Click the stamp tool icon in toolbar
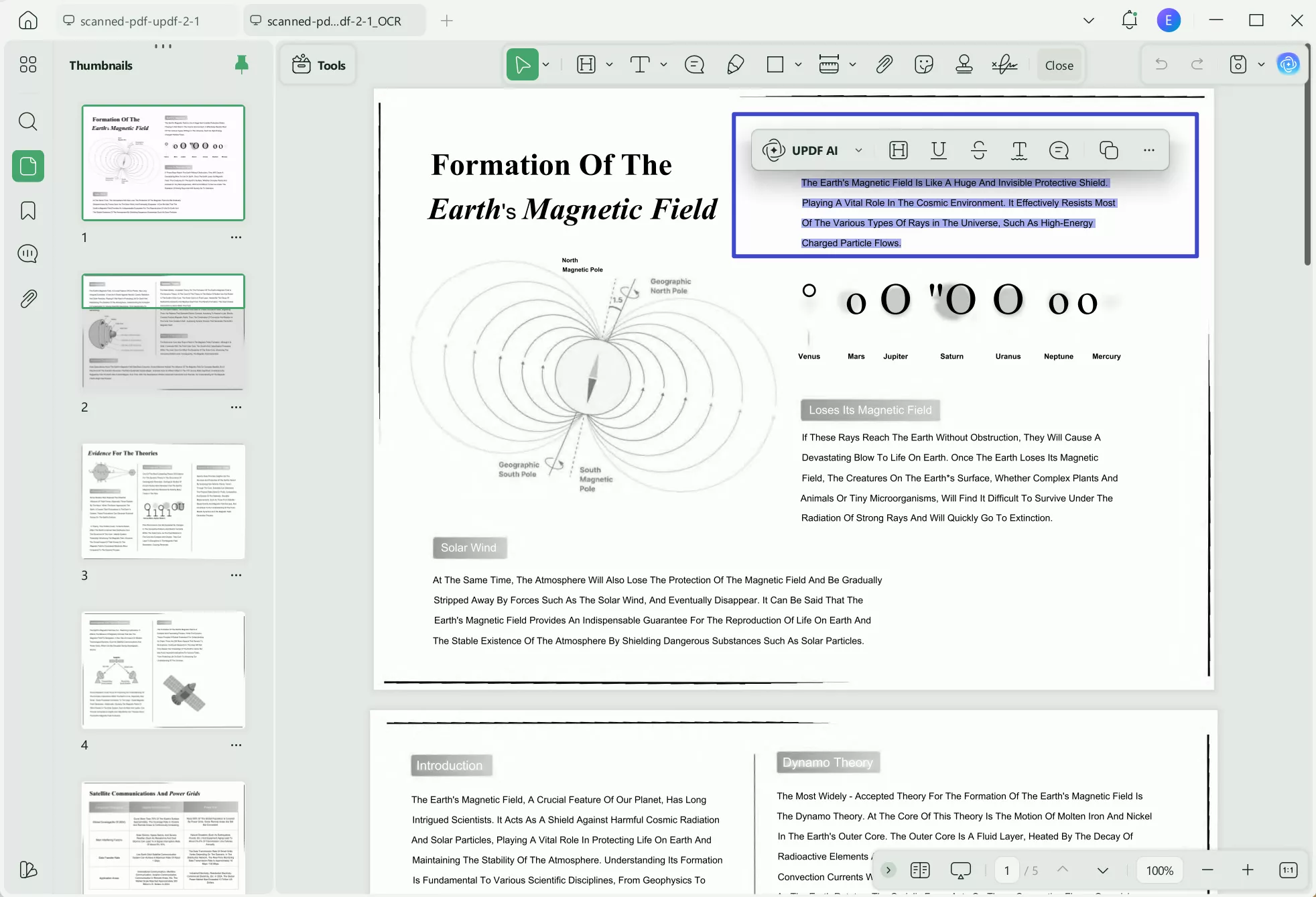Viewport: 1316px width, 897px height. coord(964,65)
